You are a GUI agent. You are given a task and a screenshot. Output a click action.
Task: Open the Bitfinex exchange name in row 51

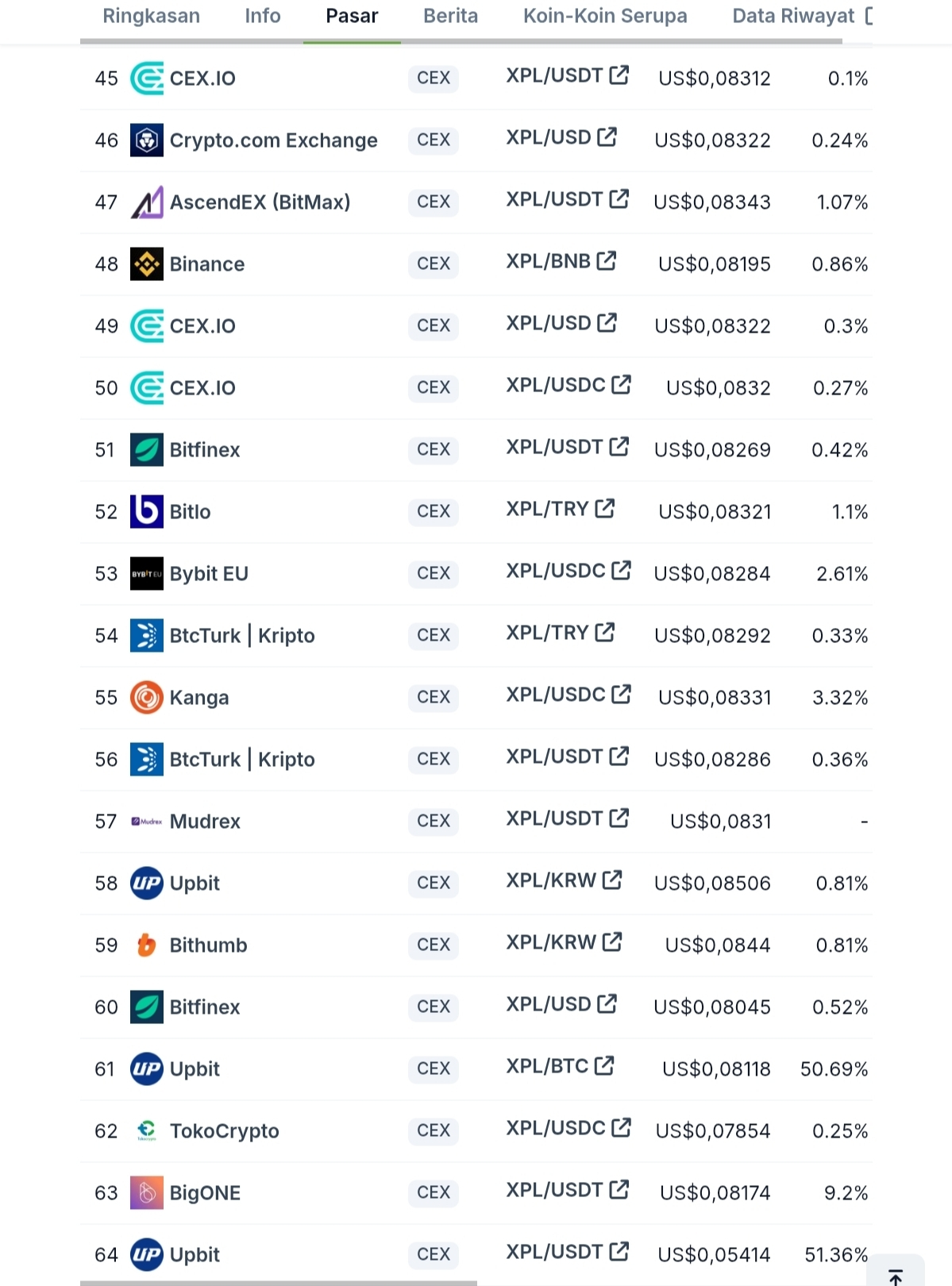(x=205, y=450)
